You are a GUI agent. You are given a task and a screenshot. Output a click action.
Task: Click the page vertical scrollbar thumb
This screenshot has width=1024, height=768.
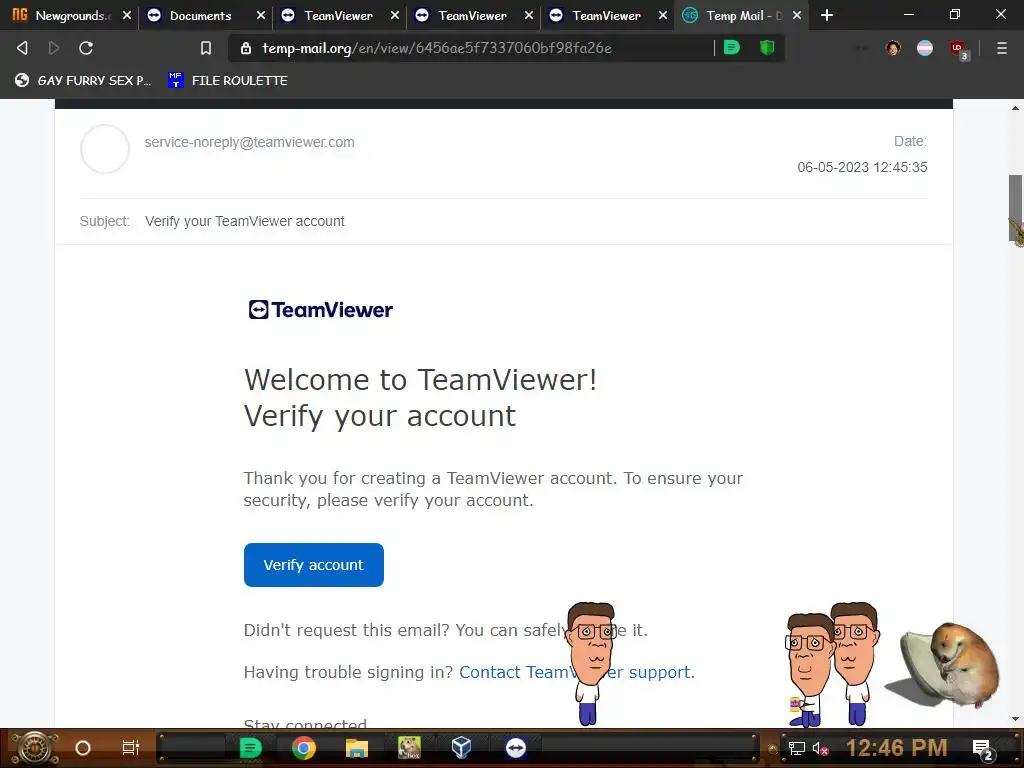tap(1015, 208)
